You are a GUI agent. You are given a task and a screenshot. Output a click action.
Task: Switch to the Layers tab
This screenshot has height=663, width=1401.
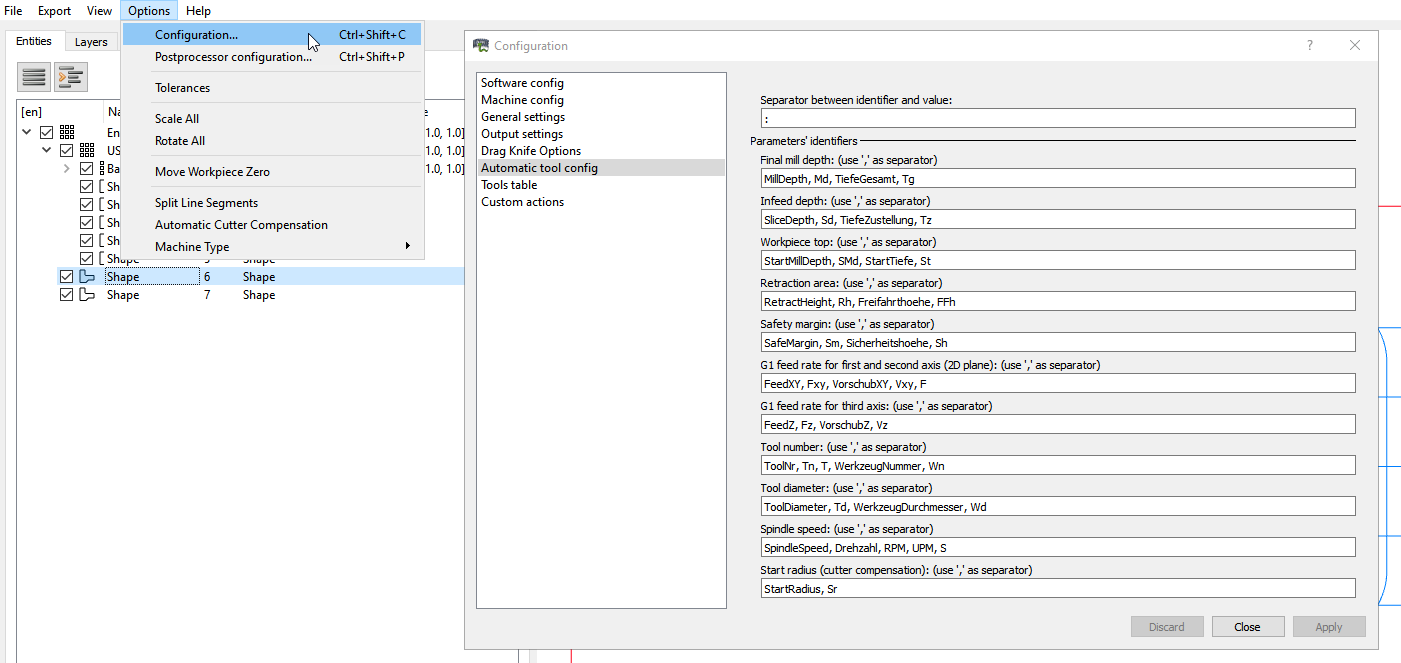pos(91,42)
